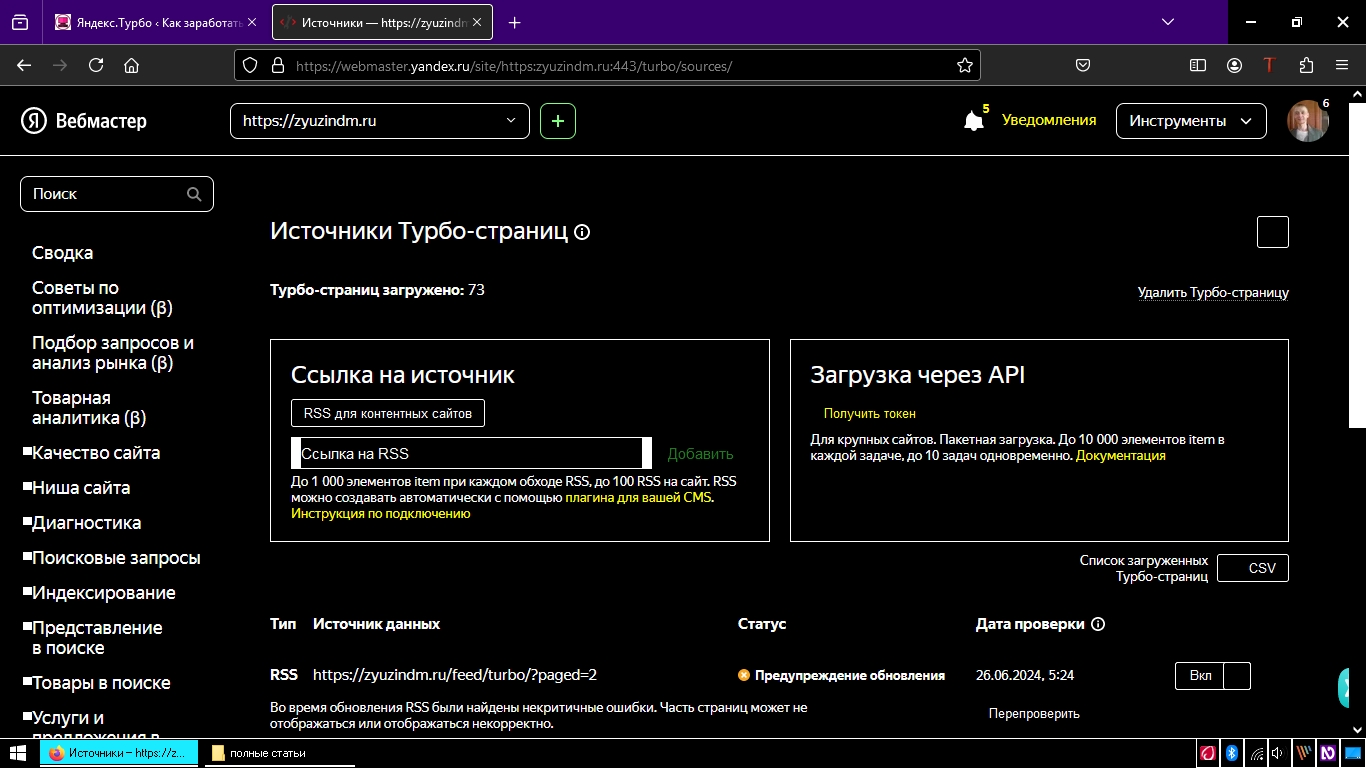The height and width of the screenshot is (768, 1366).
Task: Open Инструкция по подключению link
Action: coord(380,513)
